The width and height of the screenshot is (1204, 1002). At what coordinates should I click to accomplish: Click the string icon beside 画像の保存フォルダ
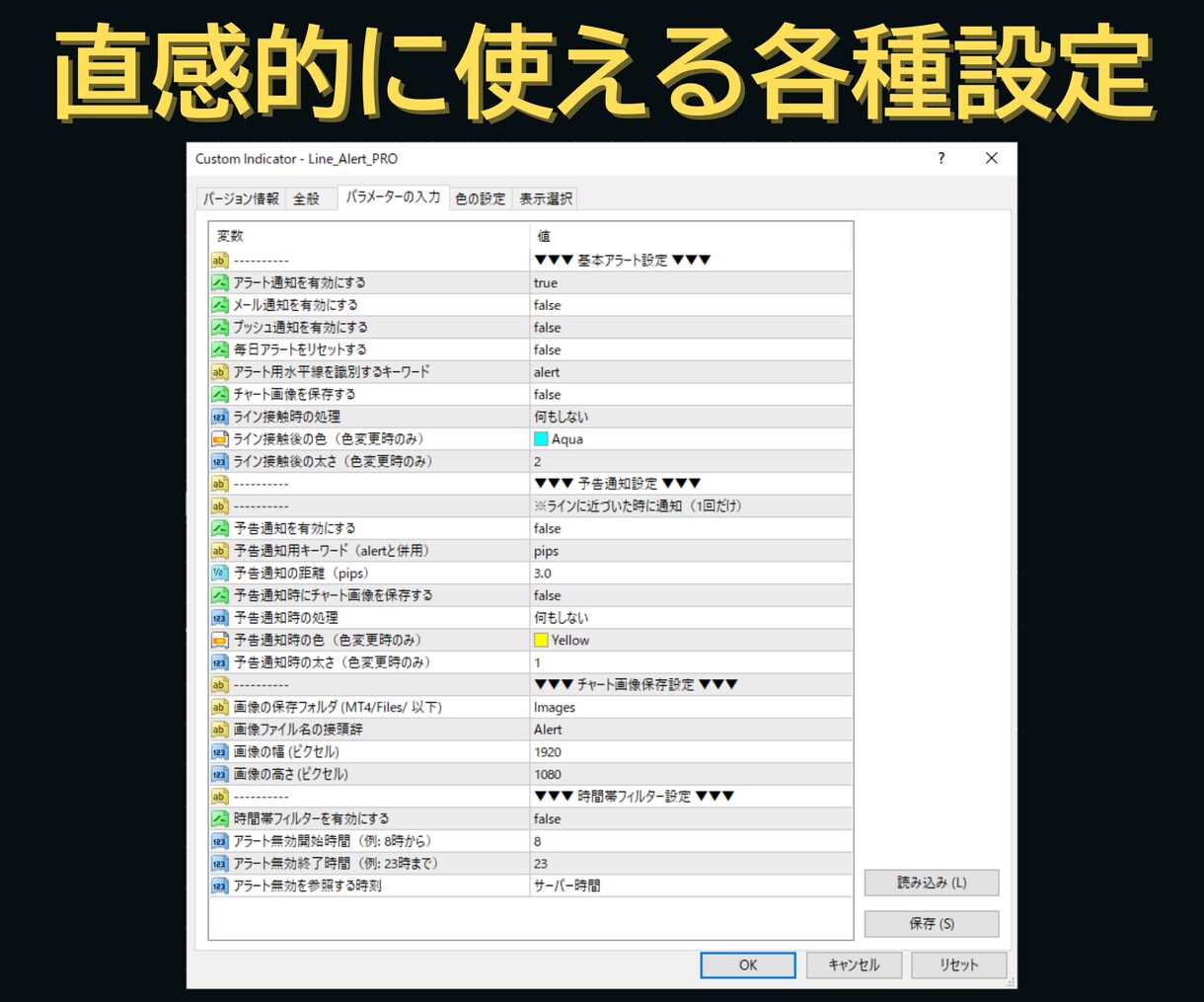(220, 707)
